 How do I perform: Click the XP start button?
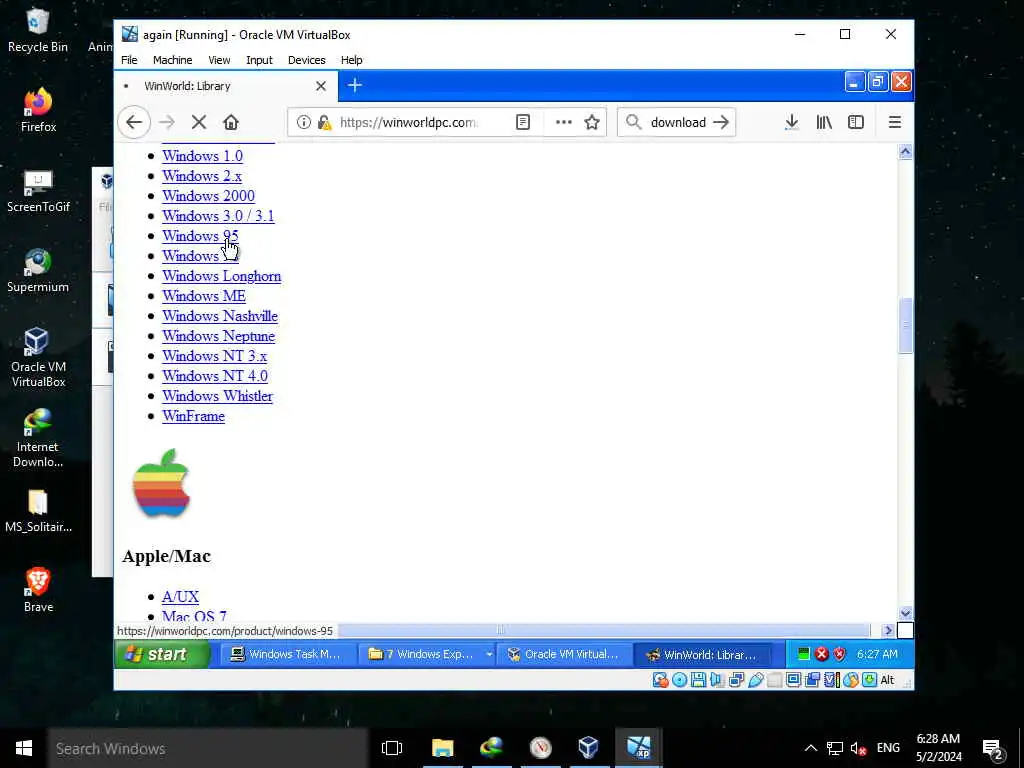click(x=163, y=654)
